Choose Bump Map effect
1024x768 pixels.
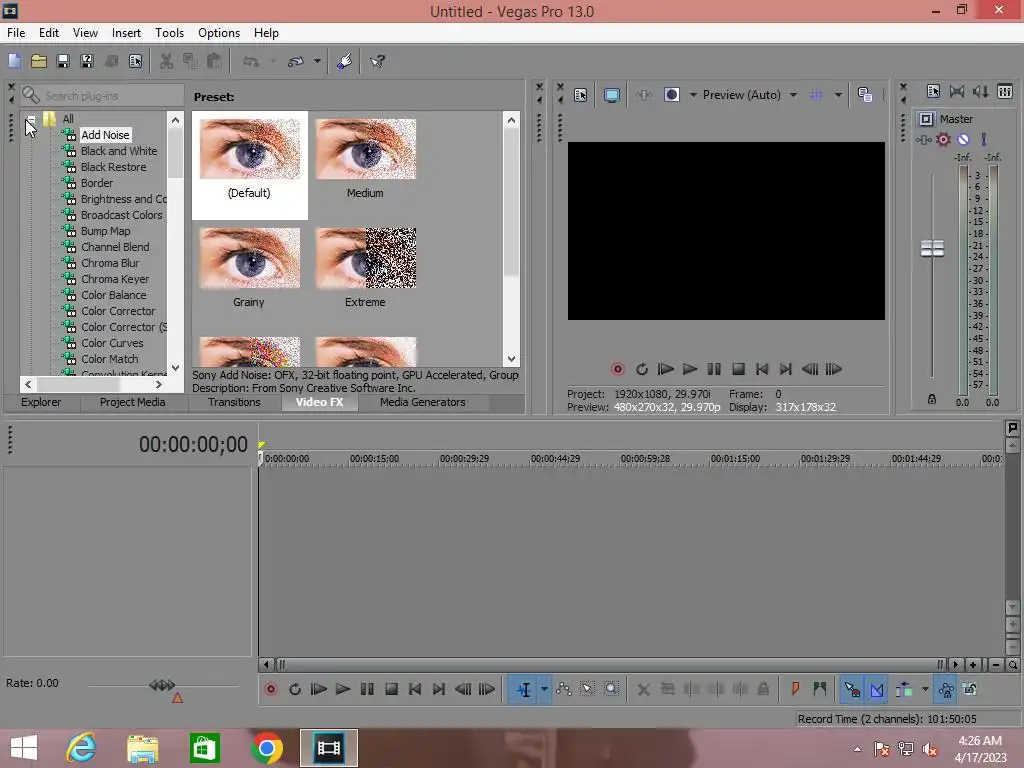105,231
